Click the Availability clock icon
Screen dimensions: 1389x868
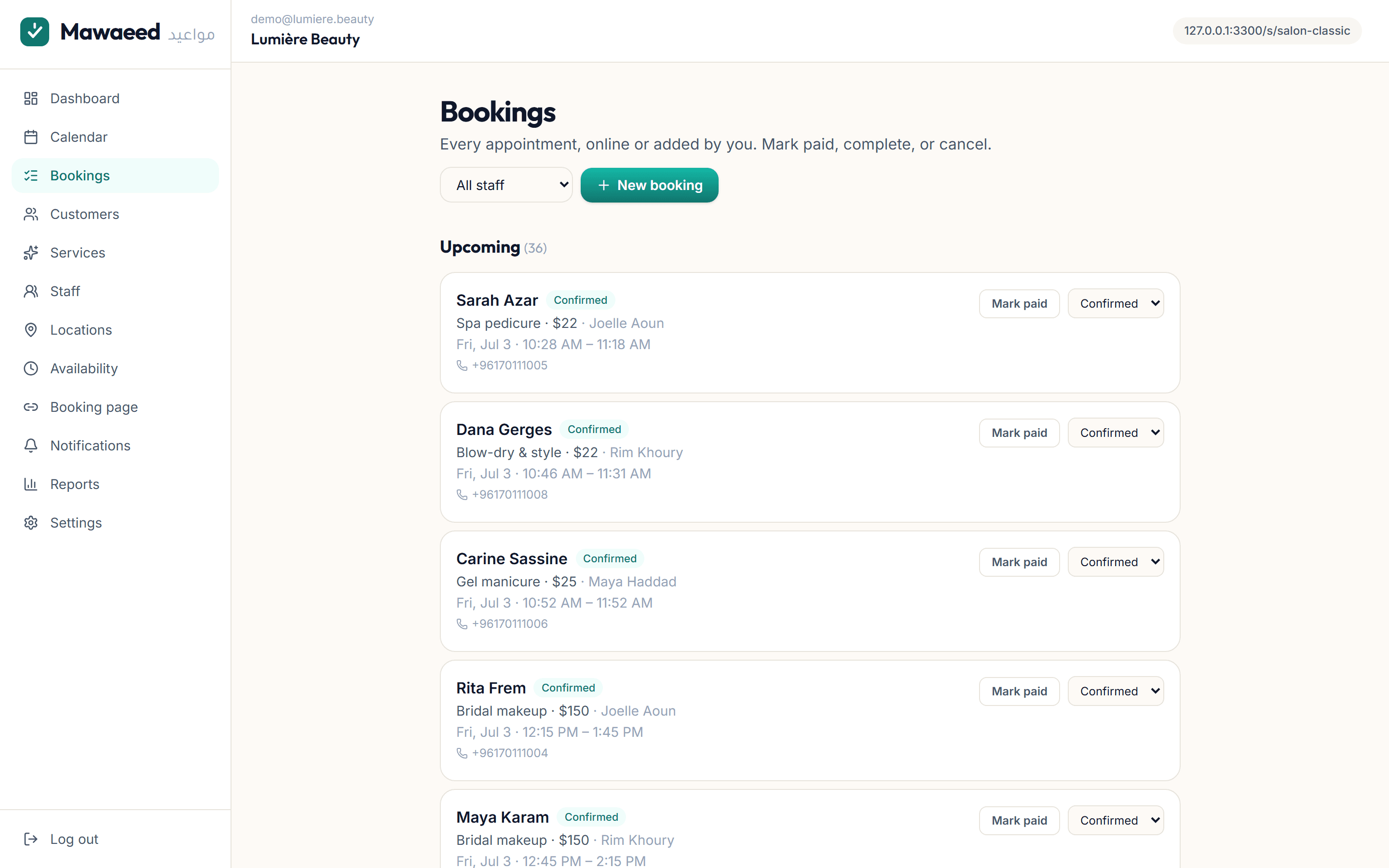point(31,368)
